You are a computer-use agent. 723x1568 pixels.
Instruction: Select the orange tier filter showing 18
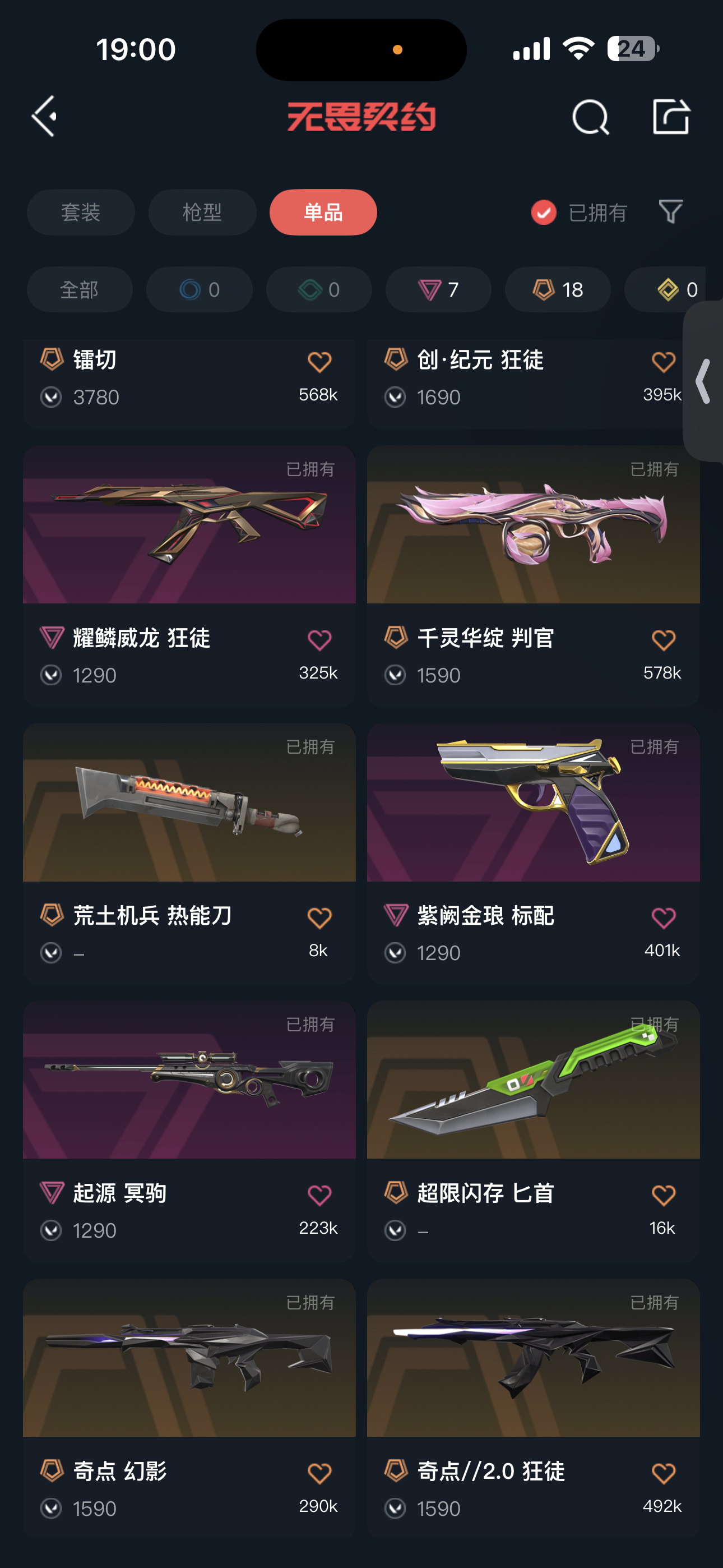point(558,289)
